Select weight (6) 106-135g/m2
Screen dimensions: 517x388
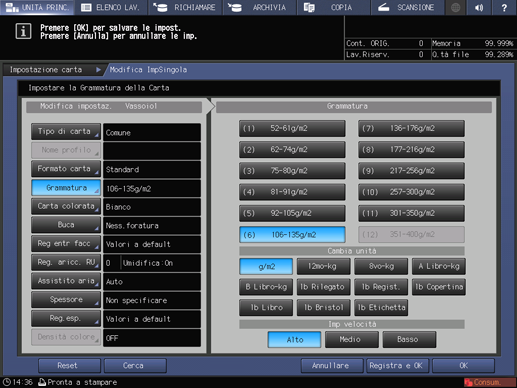[x=292, y=235]
